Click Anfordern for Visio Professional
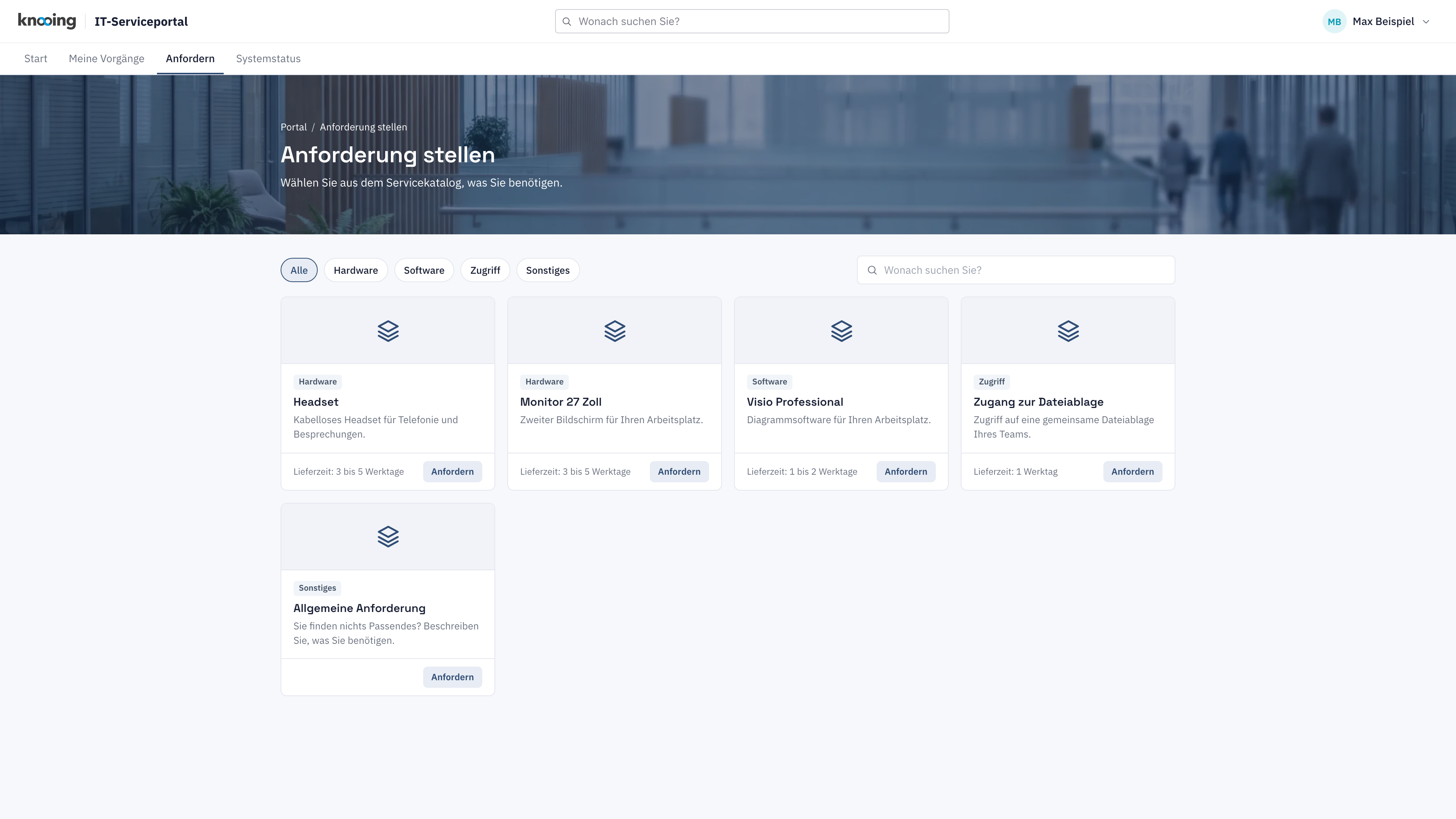 (x=905, y=471)
